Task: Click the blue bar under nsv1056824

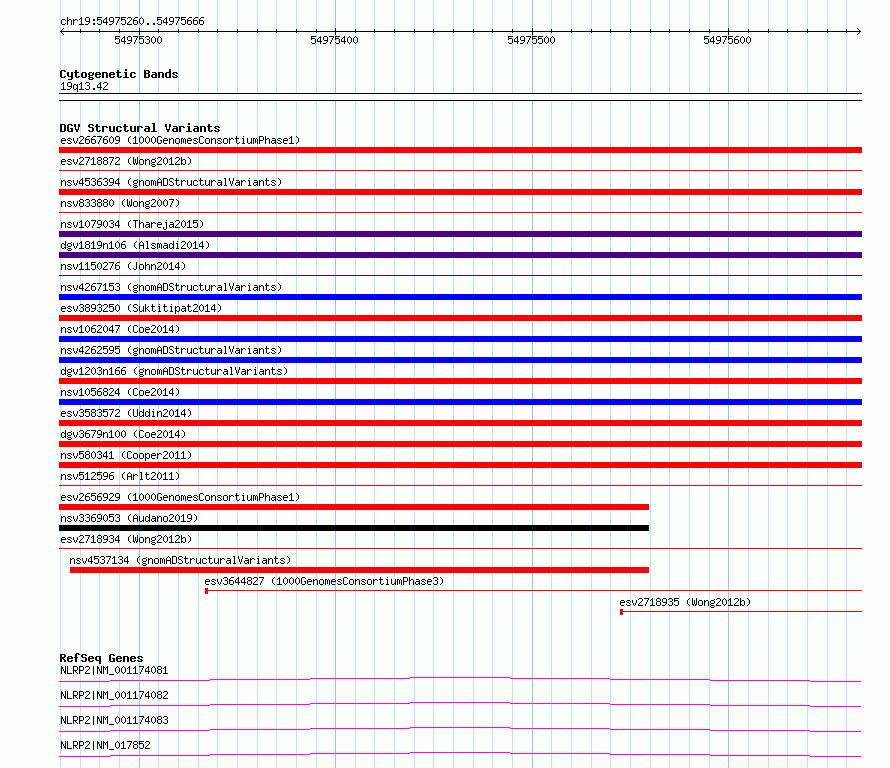Action: tap(460, 402)
